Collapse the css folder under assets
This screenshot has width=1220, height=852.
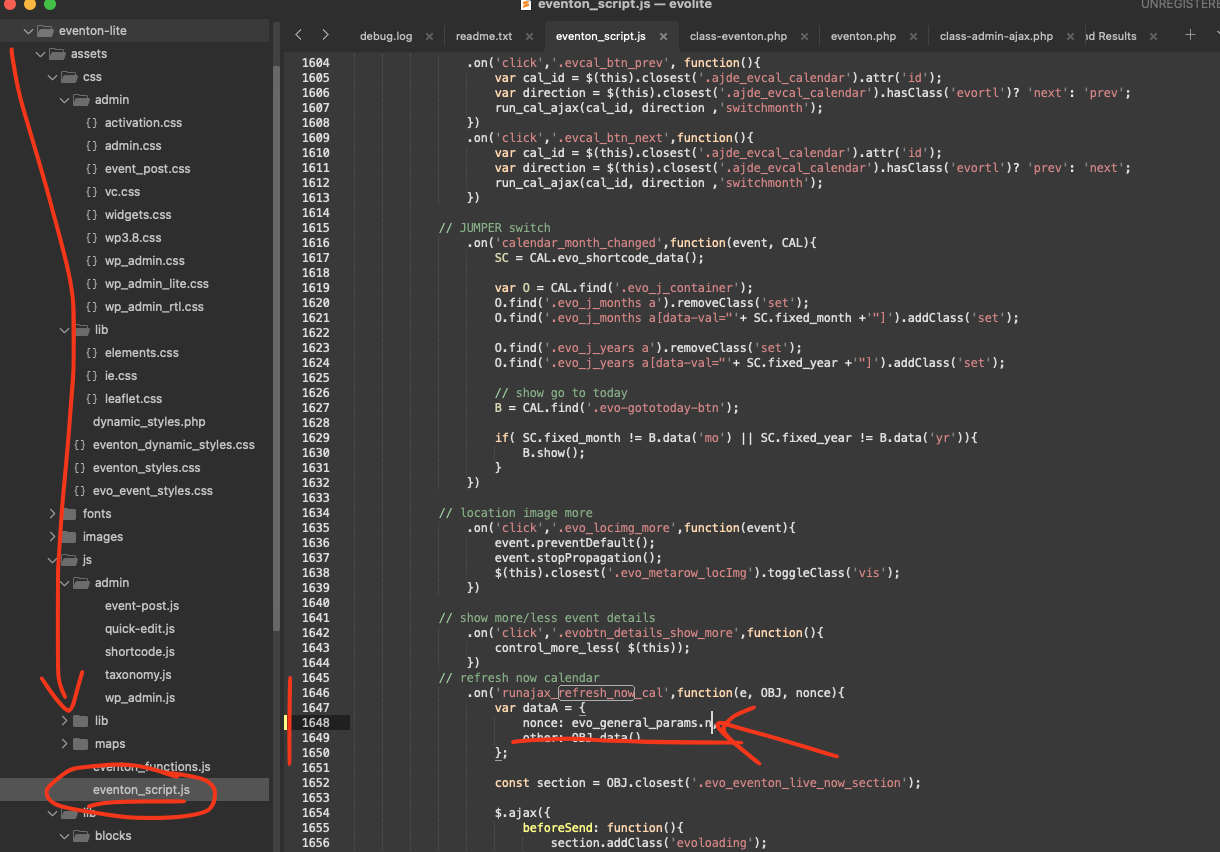point(53,77)
